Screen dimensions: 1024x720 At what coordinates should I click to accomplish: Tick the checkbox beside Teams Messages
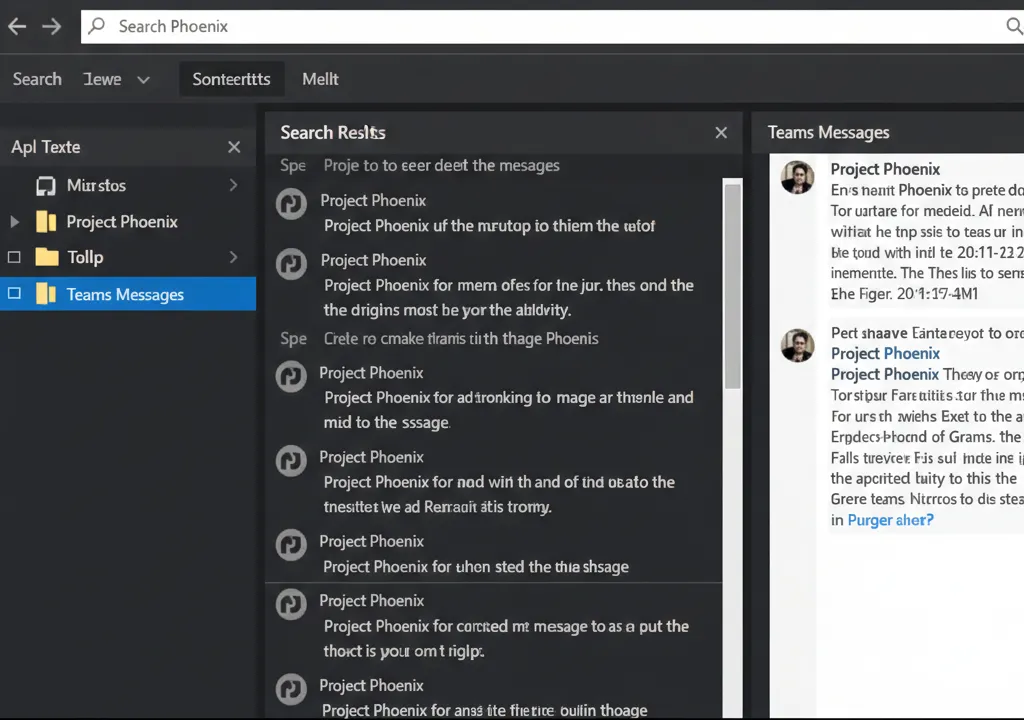(x=14, y=294)
